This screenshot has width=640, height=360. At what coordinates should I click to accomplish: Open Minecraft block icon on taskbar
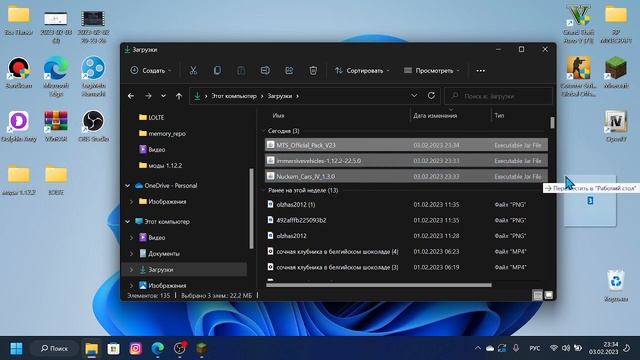[x=202, y=349]
